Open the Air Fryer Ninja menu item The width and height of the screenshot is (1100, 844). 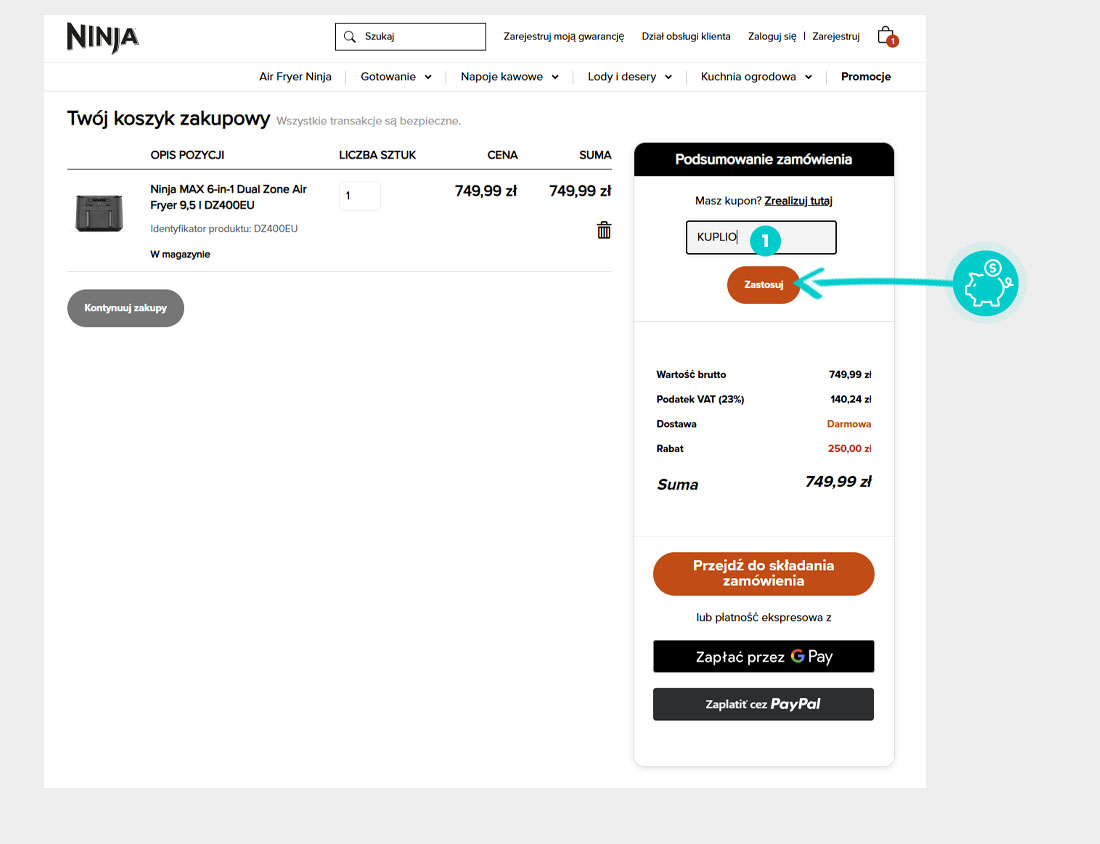(x=295, y=77)
